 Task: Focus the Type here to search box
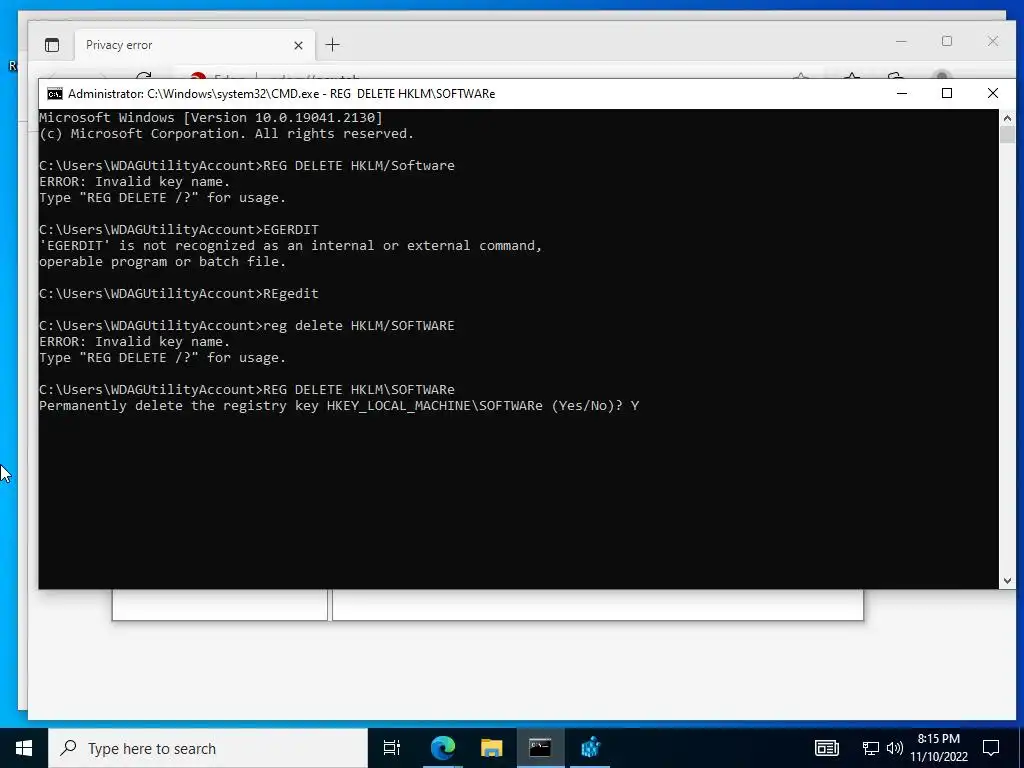tap(208, 748)
